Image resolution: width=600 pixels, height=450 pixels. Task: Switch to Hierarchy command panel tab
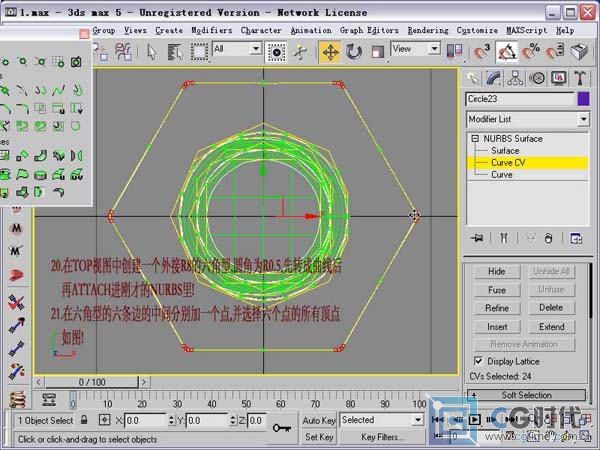point(515,78)
